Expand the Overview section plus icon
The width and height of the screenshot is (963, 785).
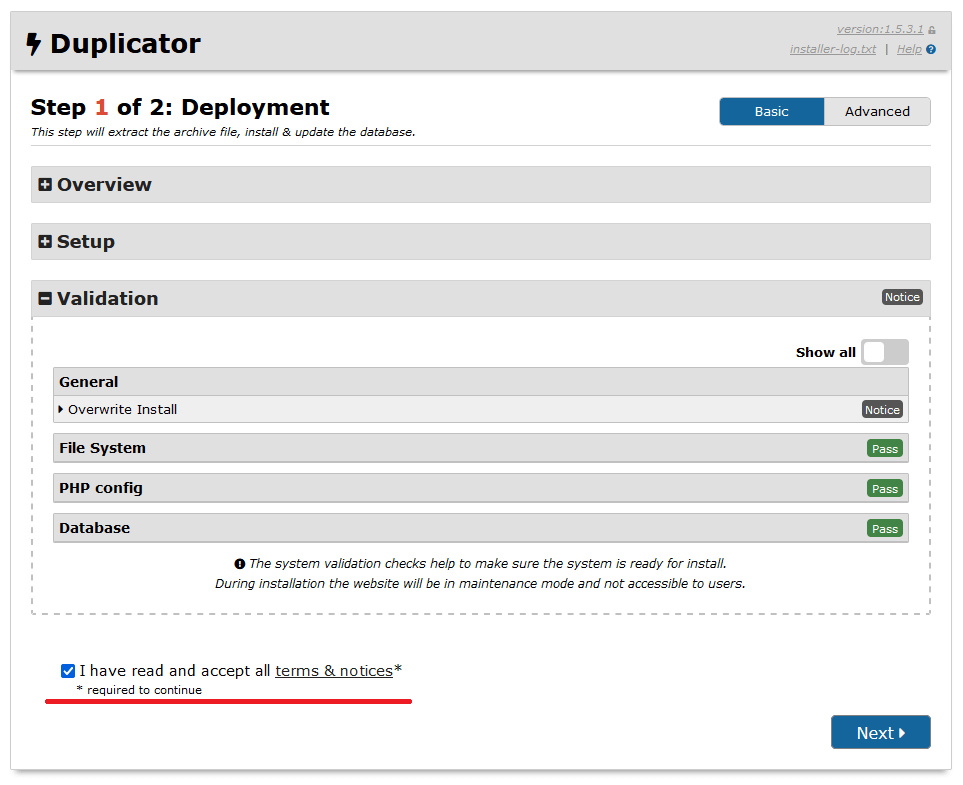point(45,184)
